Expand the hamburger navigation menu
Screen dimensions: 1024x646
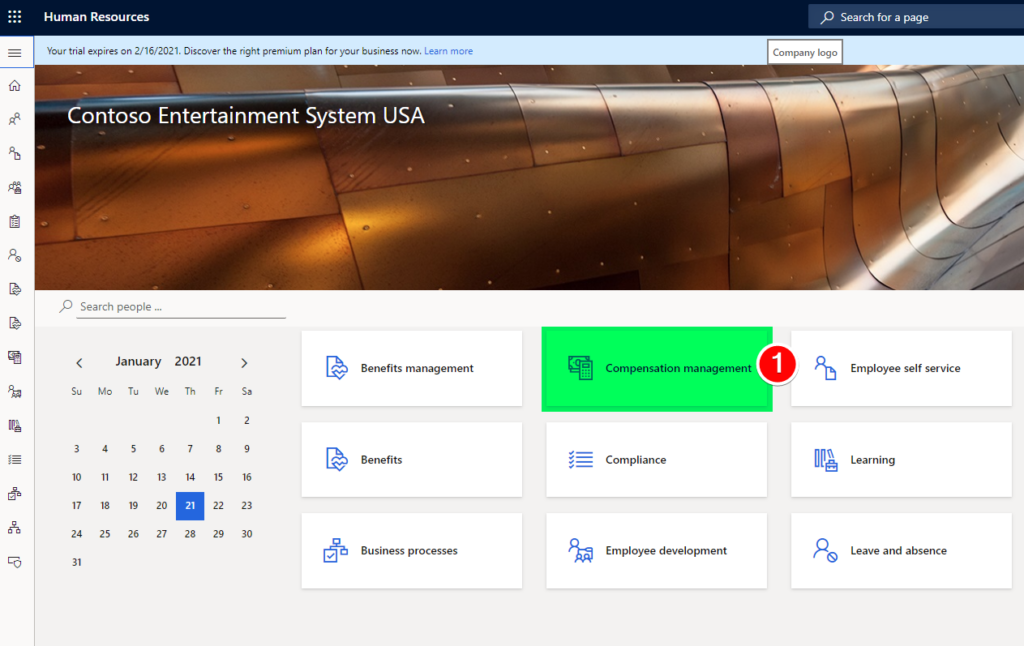(x=14, y=53)
